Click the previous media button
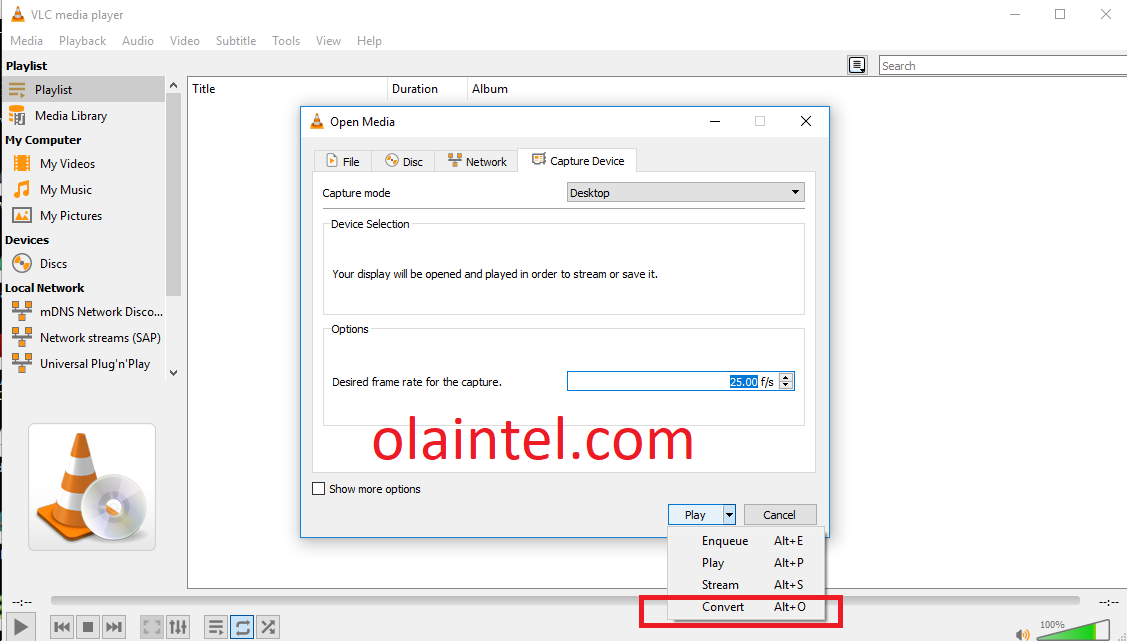 tap(62, 627)
